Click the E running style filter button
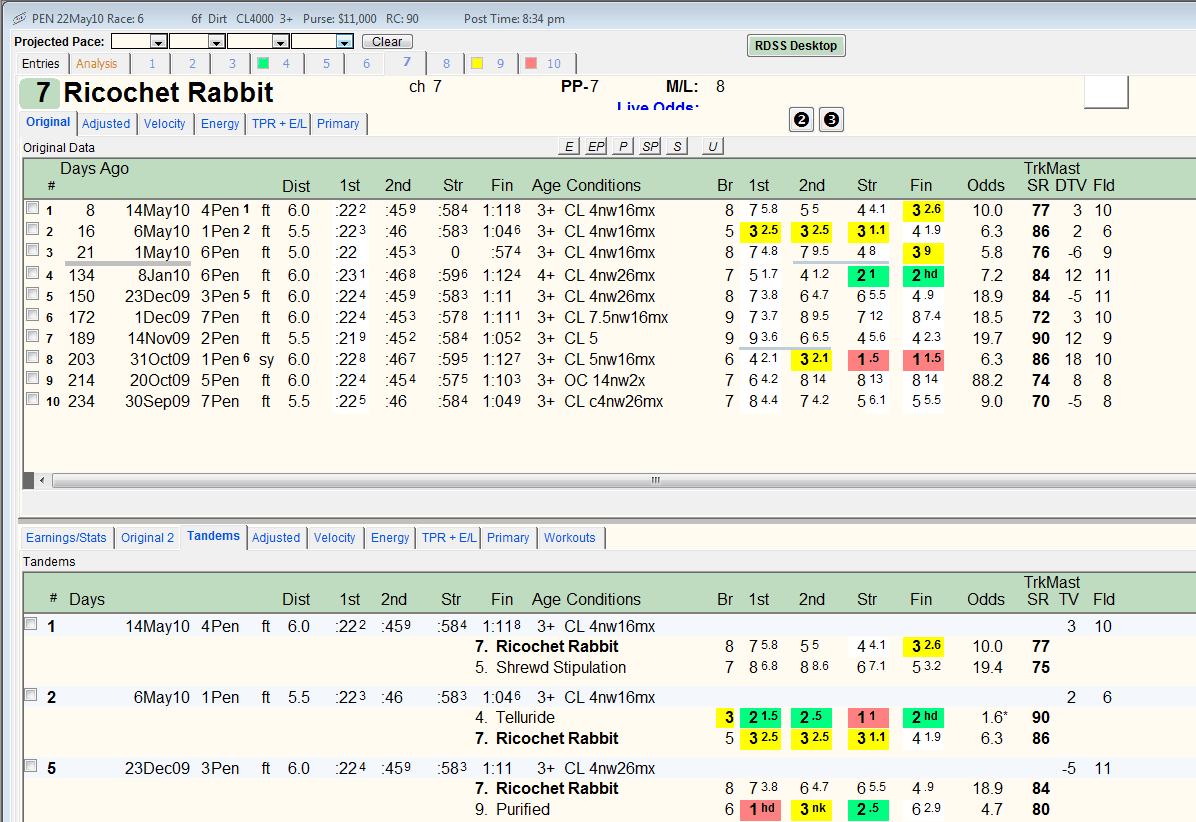Screen dimensions: 1196x822 568,146
